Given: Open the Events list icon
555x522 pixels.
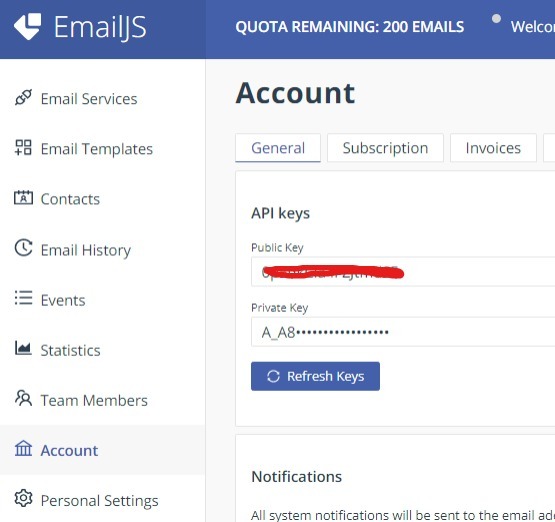Looking at the screenshot, I should pos(23,298).
